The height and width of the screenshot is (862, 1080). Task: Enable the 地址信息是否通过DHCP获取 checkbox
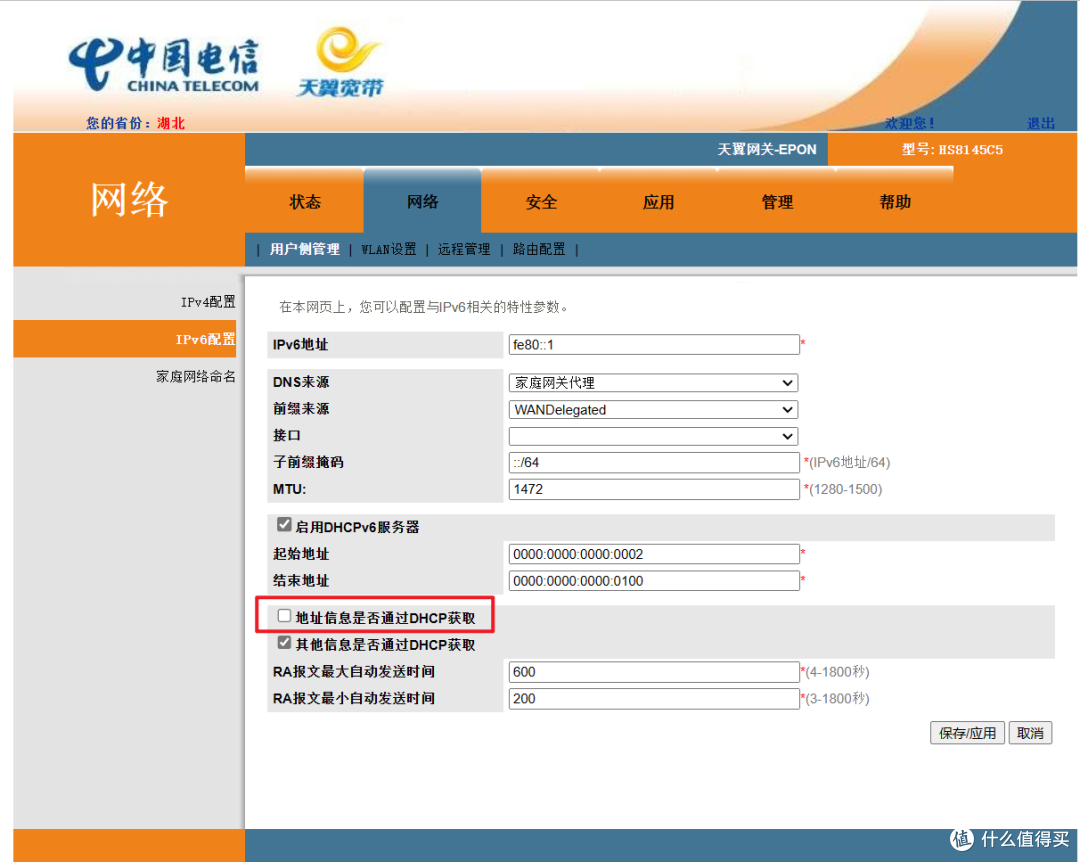(x=284, y=615)
